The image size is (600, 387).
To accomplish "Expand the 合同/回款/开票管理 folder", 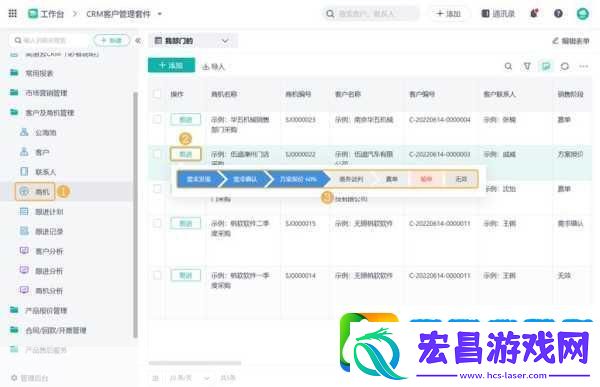I will click(x=48, y=330).
